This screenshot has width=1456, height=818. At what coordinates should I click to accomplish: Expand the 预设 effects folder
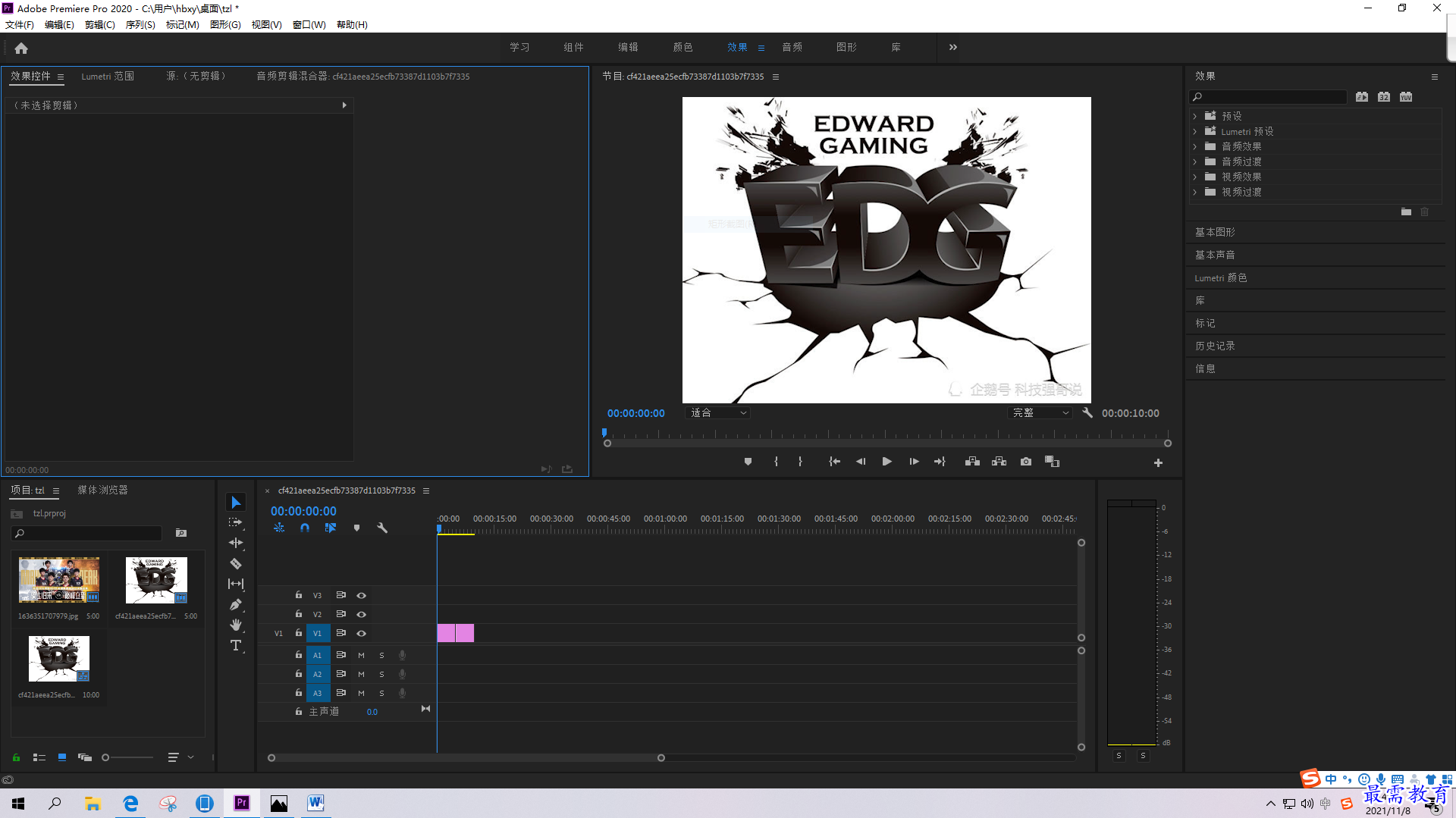click(1195, 116)
